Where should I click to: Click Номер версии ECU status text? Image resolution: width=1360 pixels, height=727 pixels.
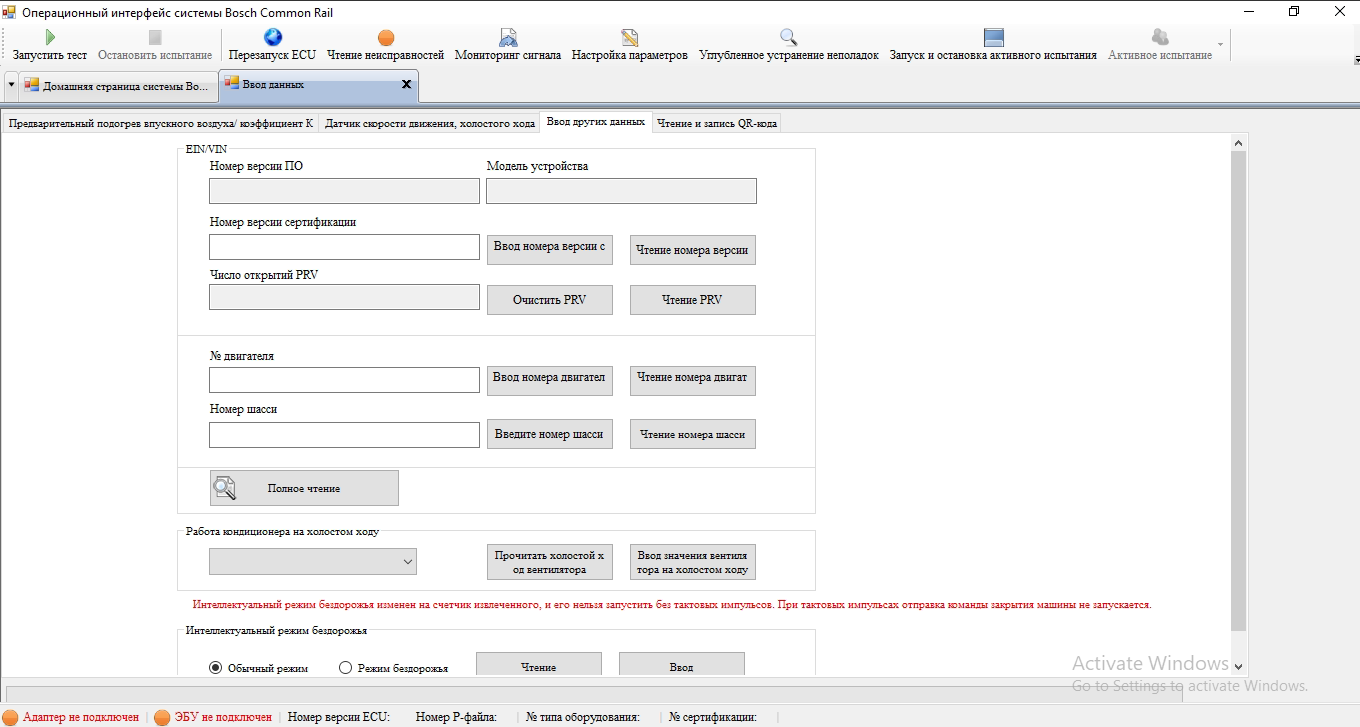tap(338, 717)
